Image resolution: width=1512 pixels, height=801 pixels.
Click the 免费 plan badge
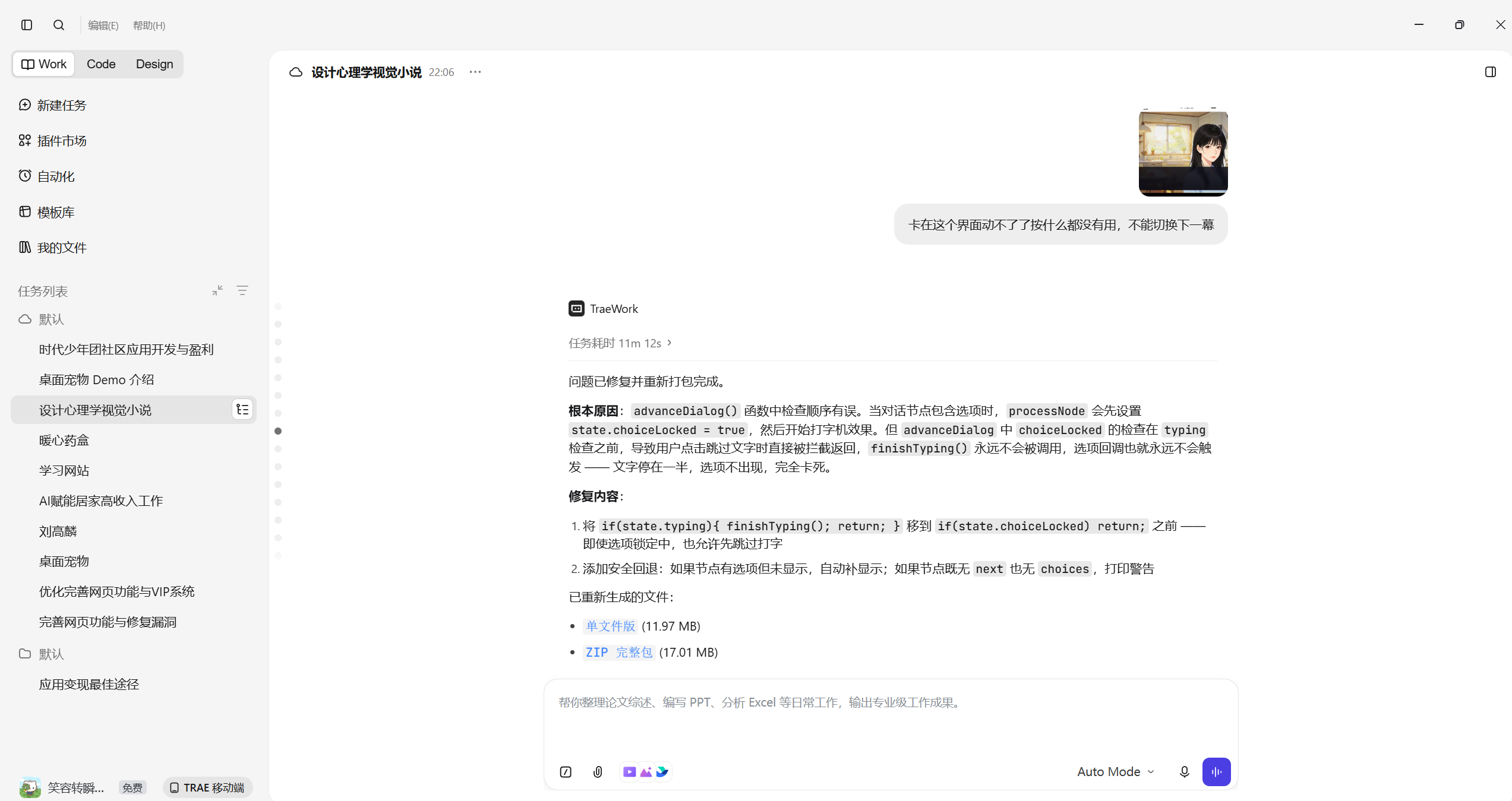(x=132, y=787)
